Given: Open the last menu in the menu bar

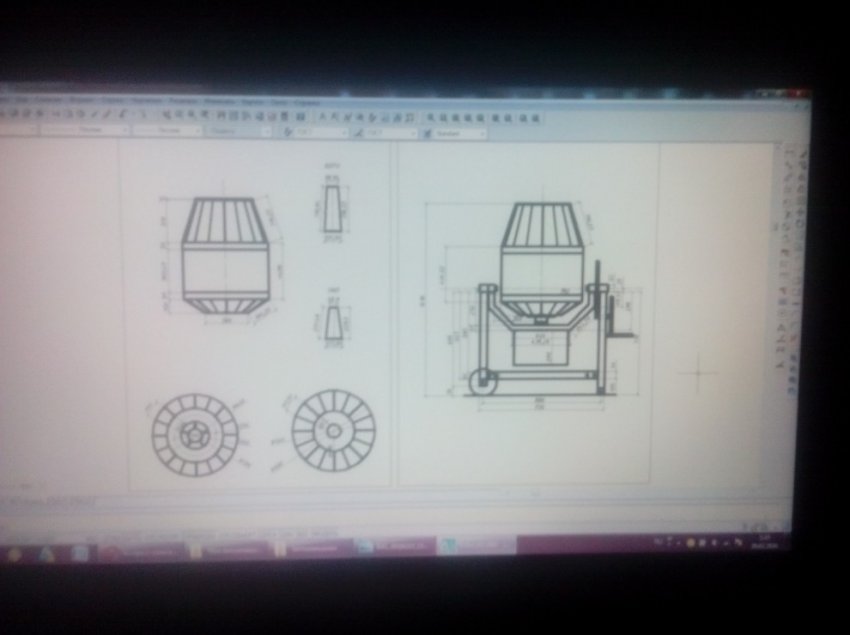Looking at the screenshot, I should (x=307, y=103).
